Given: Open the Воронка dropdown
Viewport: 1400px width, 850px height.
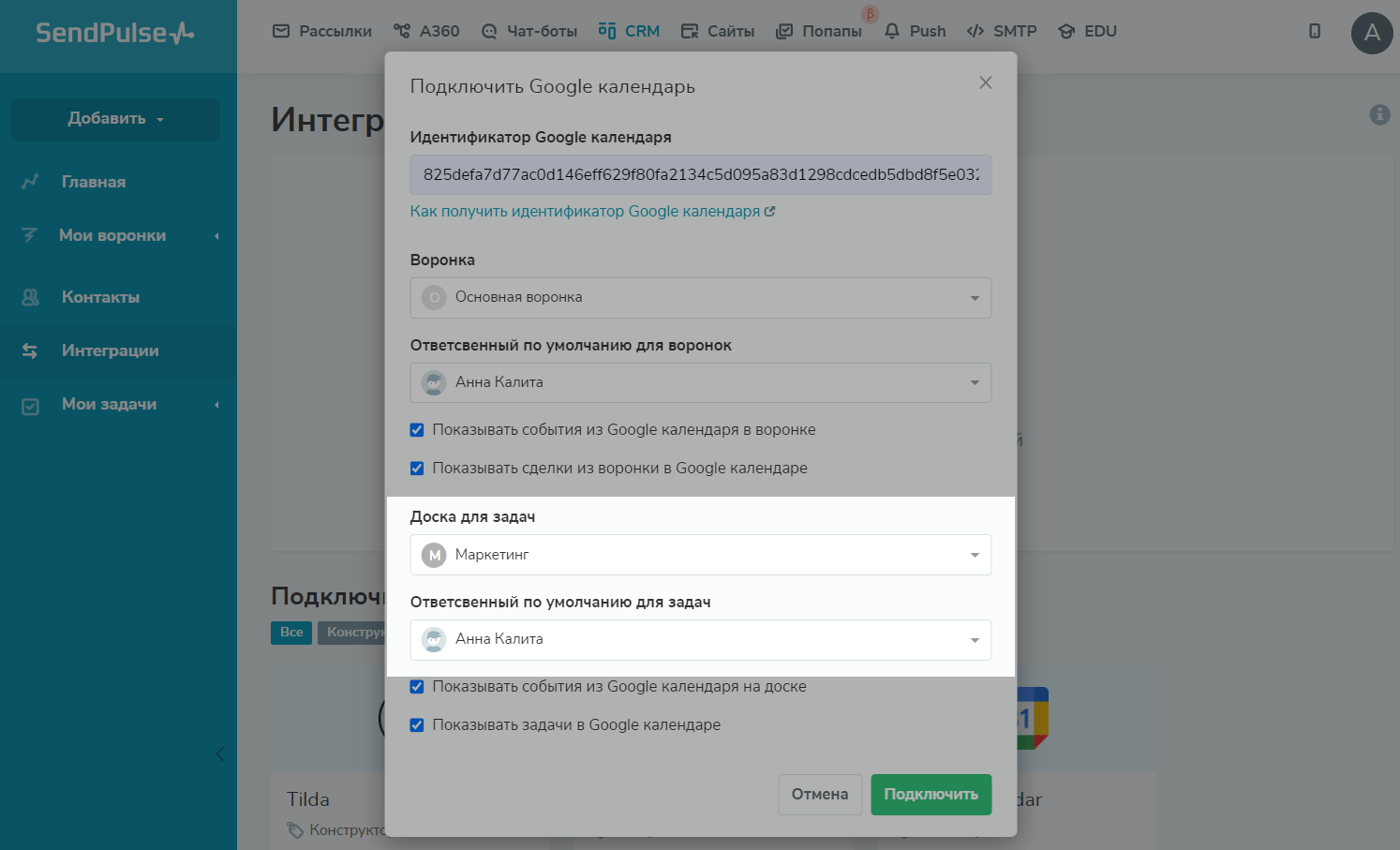Looking at the screenshot, I should pos(701,298).
